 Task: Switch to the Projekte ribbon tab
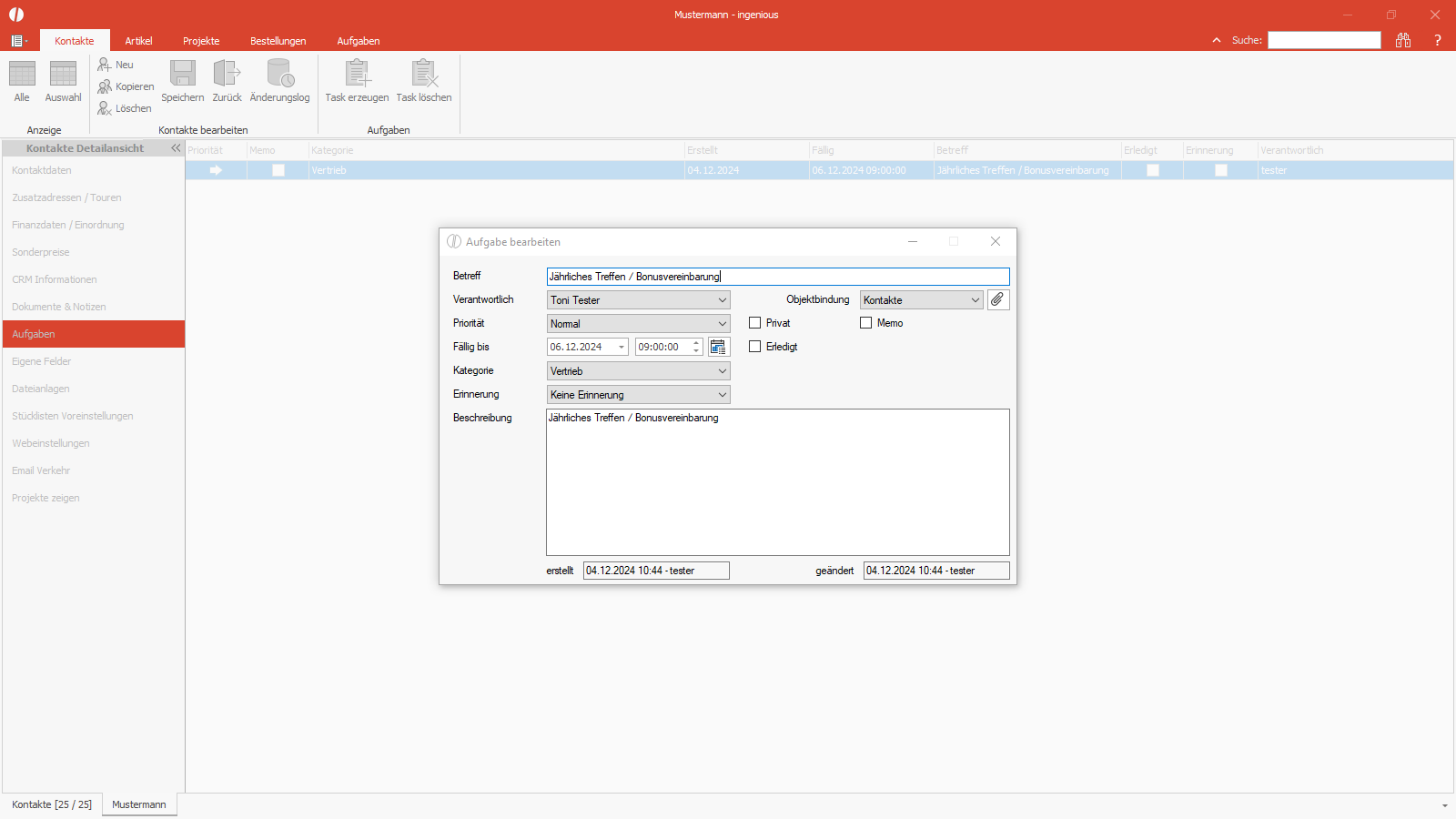[201, 41]
